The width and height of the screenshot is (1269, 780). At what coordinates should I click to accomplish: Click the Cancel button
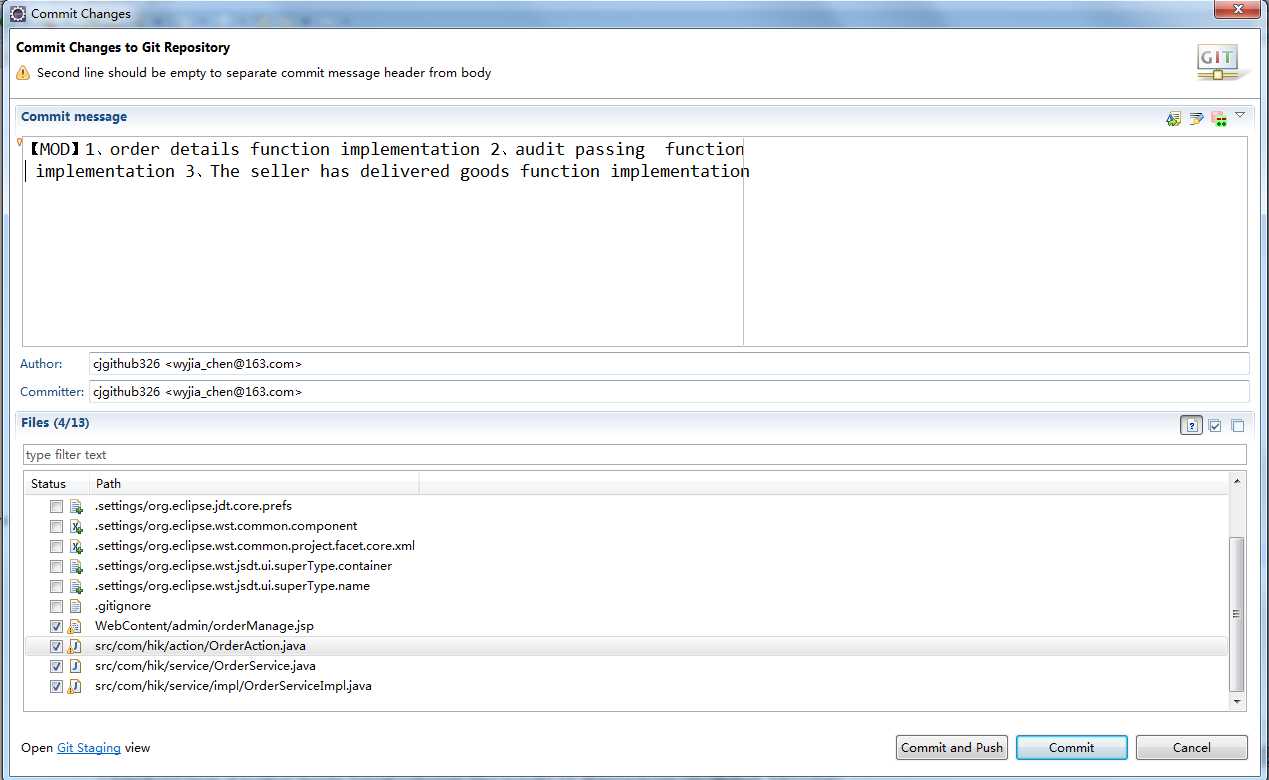click(x=1192, y=747)
